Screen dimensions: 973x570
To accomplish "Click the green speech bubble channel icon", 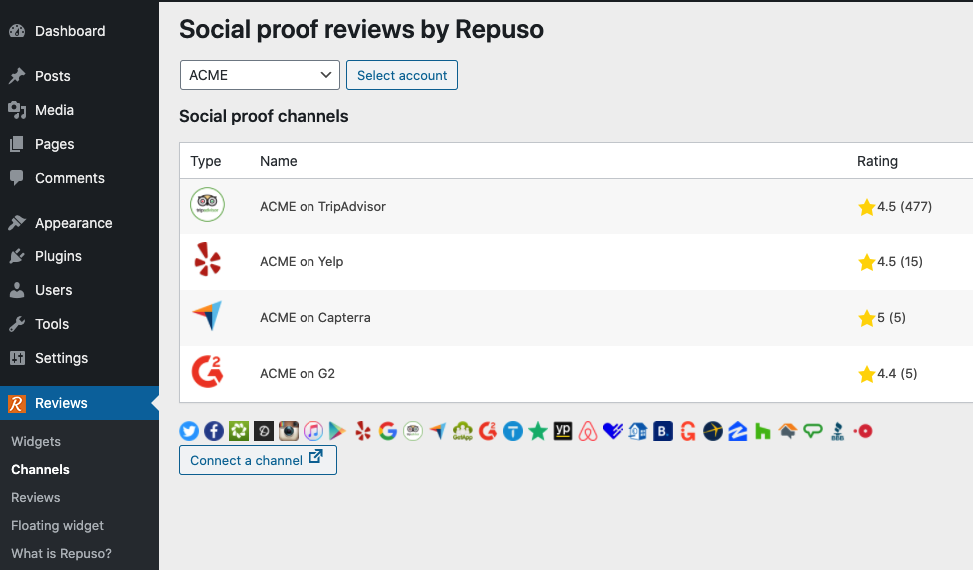I will point(812,431).
